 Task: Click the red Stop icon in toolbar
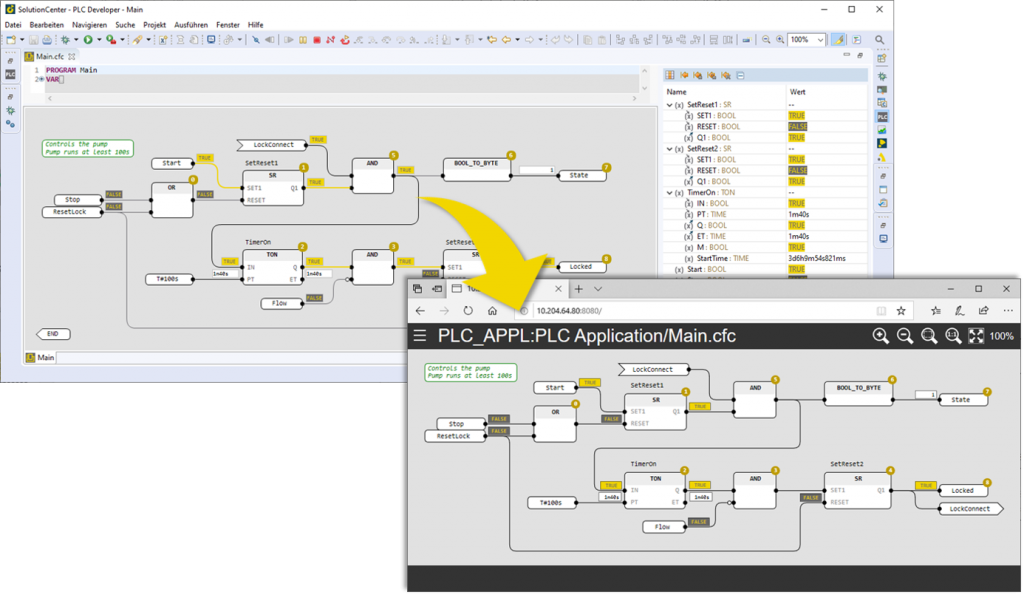[317, 40]
